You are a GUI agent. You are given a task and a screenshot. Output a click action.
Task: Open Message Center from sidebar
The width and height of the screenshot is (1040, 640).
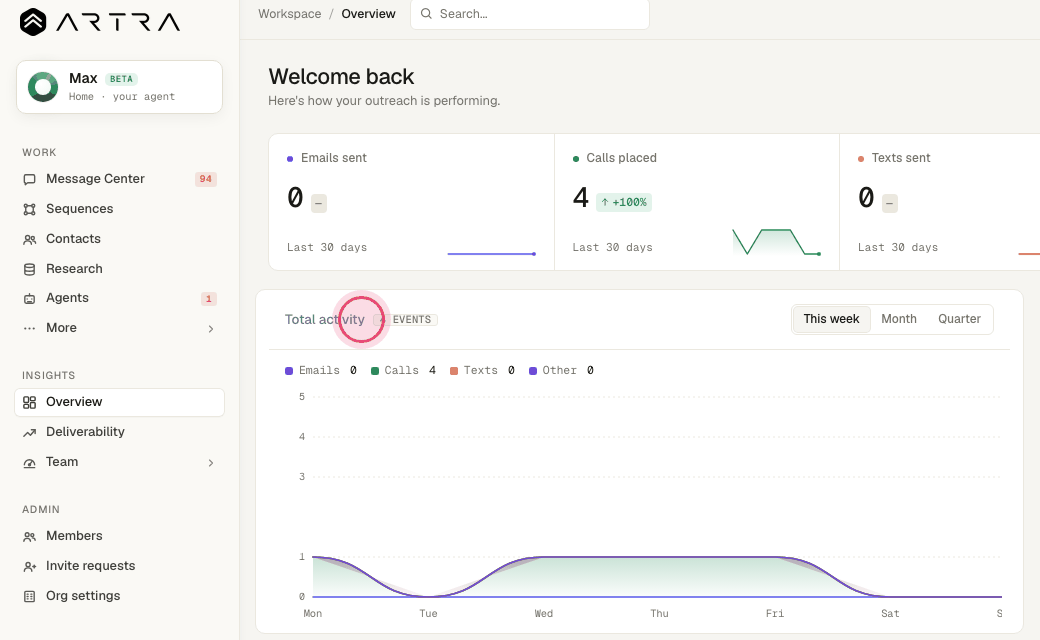pos(119,179)
